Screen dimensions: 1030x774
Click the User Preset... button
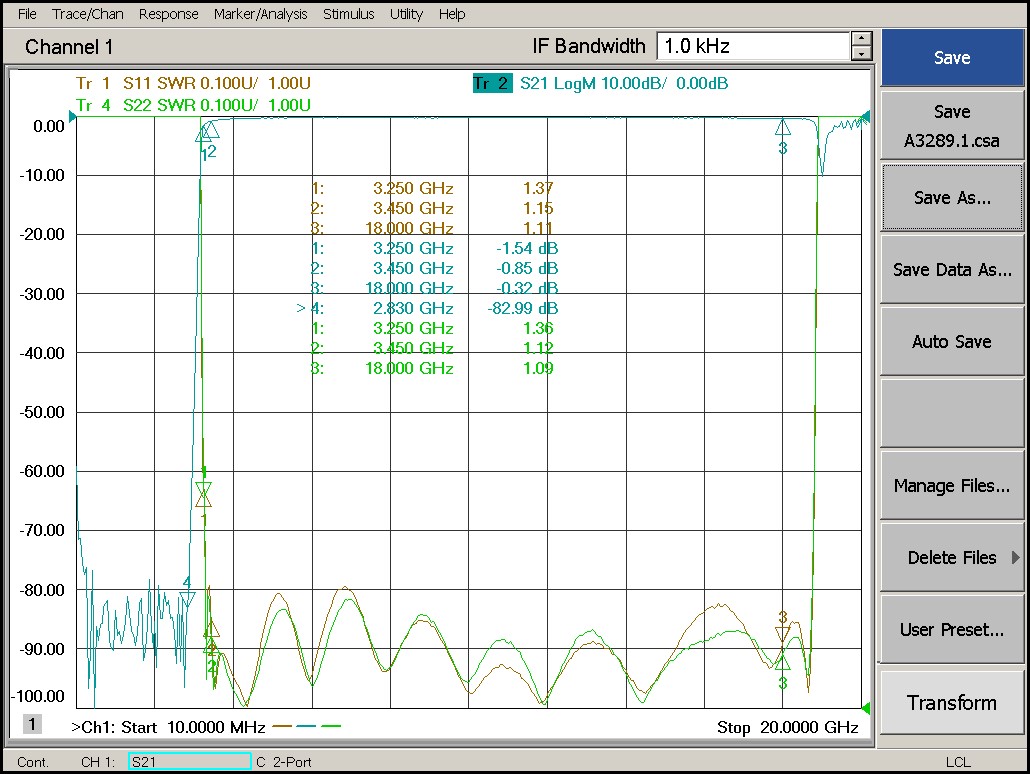pos(952,629)
